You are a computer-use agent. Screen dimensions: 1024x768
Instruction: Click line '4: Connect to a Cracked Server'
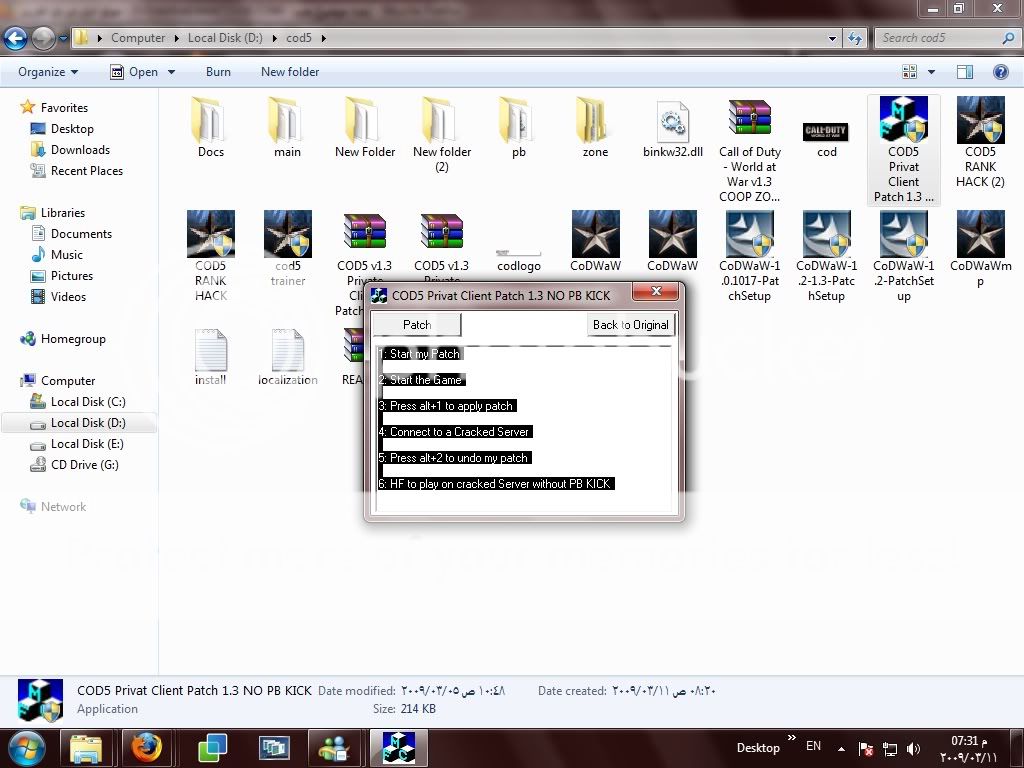[x=455, y=432]
